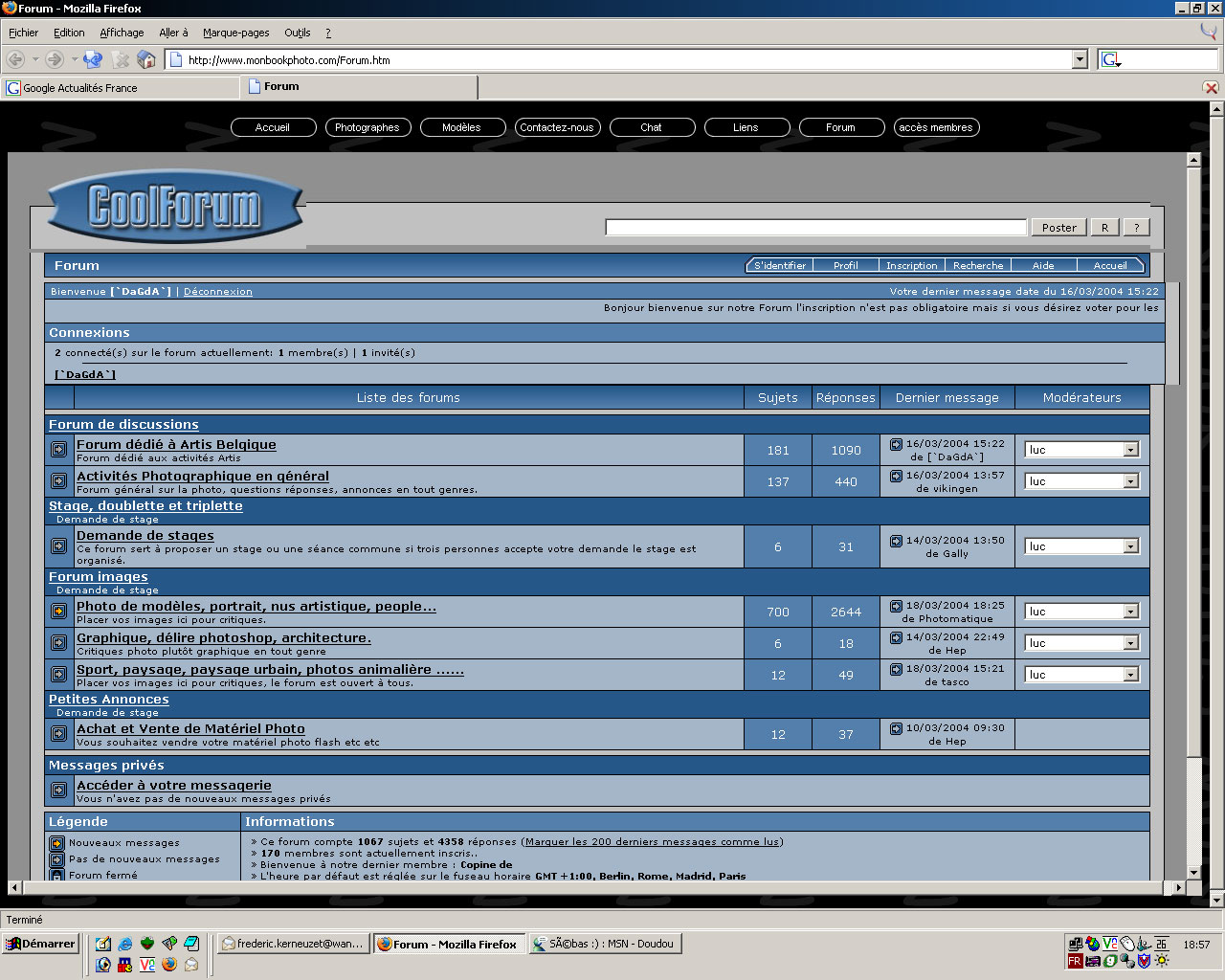Click the Déconnexion link
Image resolution: width=1225 pixels, height=980 pixels.
pos(218,292)
